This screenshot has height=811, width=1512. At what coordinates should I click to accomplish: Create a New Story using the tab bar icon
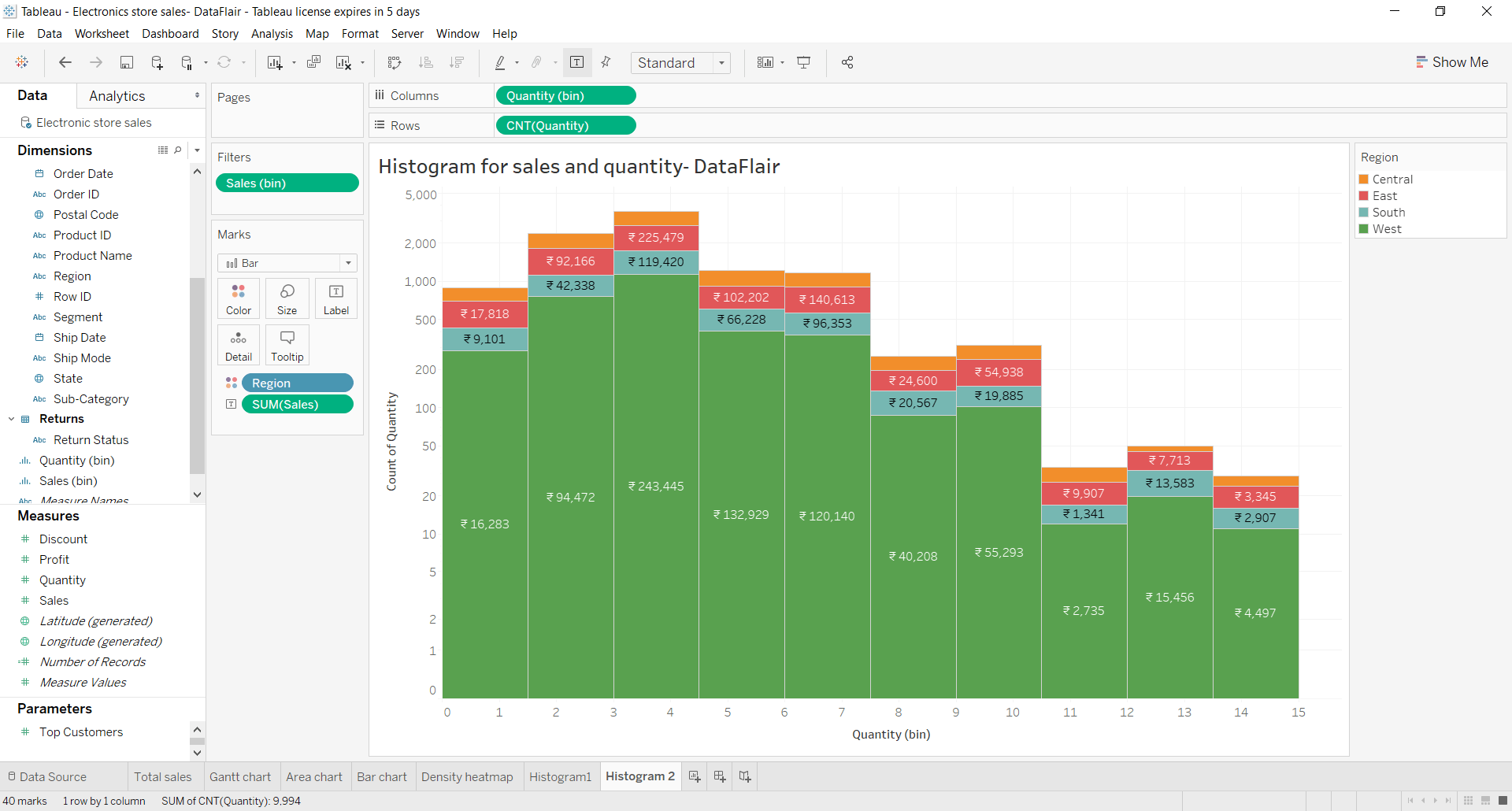744,776
